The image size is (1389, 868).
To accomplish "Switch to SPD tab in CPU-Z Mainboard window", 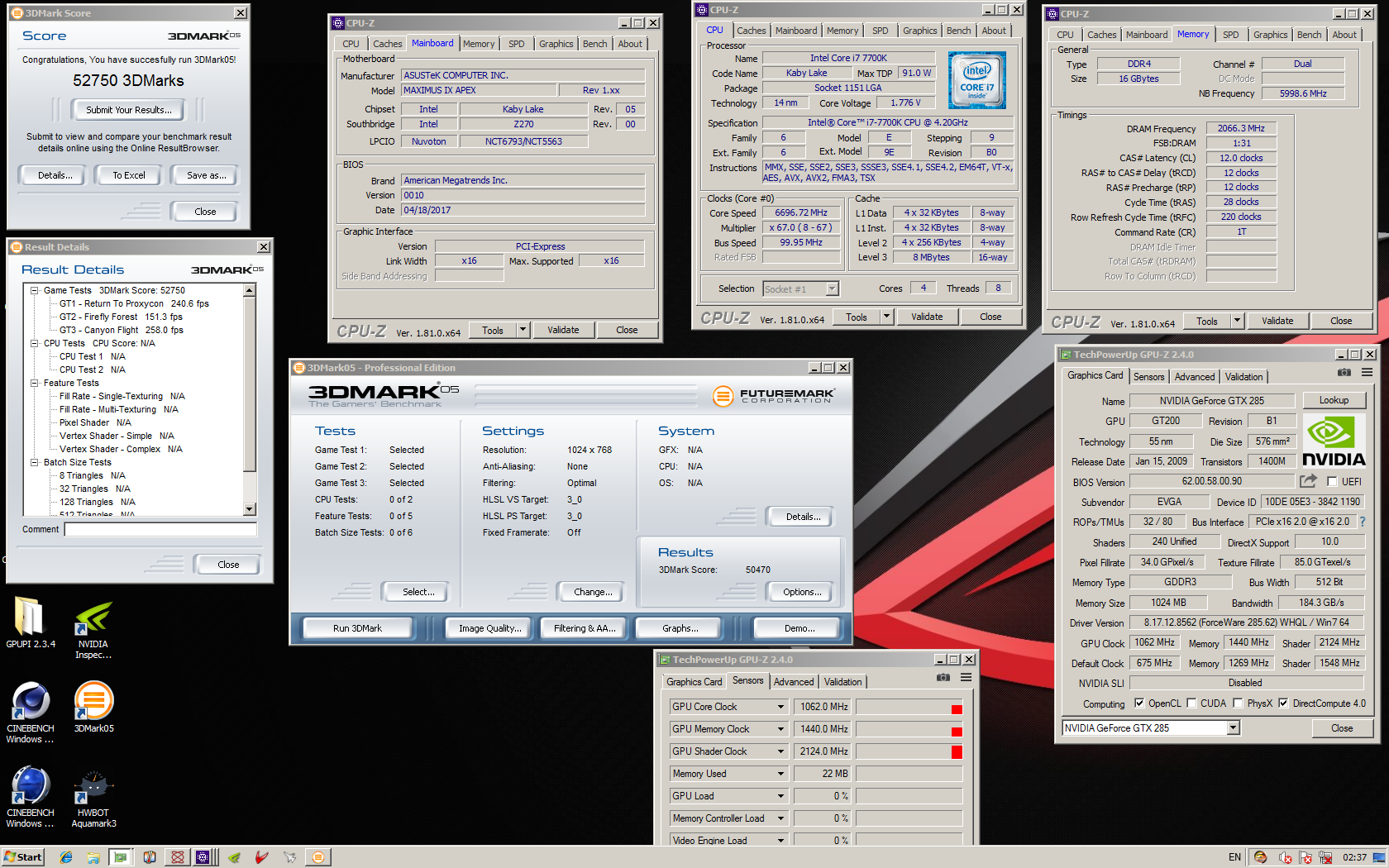I will [x=517, y=44].
